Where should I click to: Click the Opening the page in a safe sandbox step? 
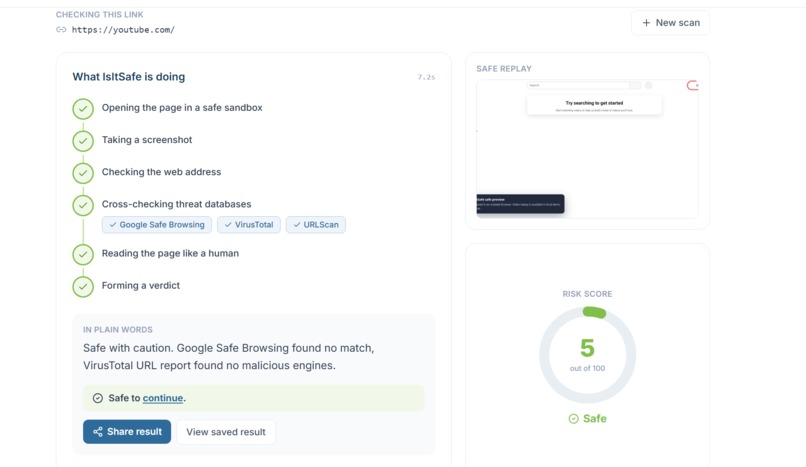[182, 108]
